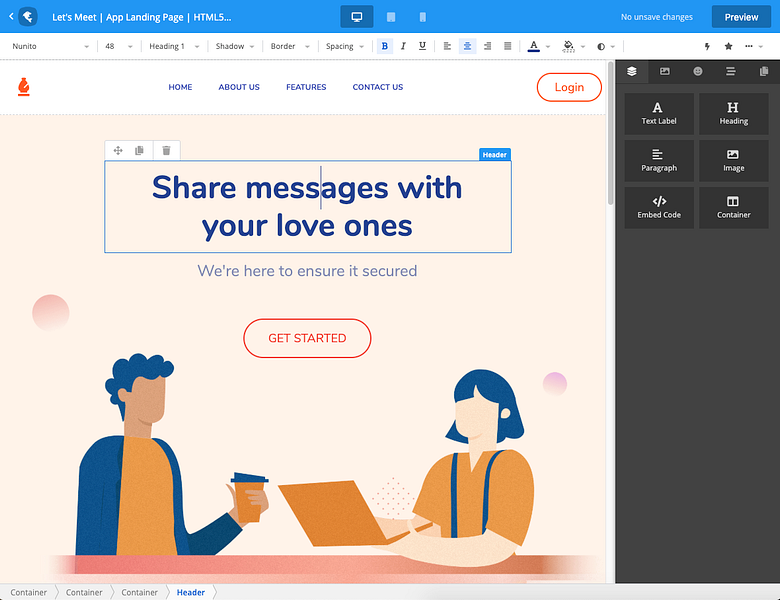Switch to mobile preview mode
This screenshot has width=780, height=600.
[x=422, y=17]
